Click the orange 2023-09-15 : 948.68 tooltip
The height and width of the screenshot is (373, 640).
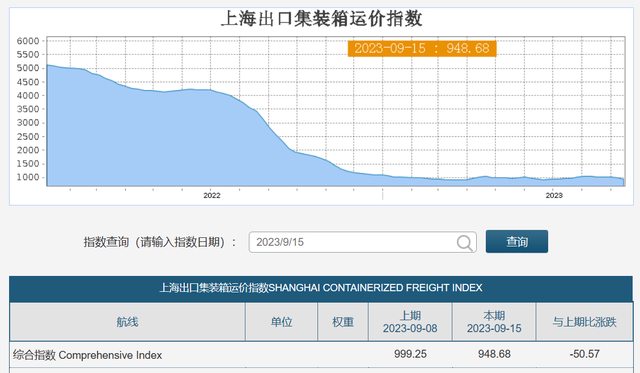click(x=422, y=49)
